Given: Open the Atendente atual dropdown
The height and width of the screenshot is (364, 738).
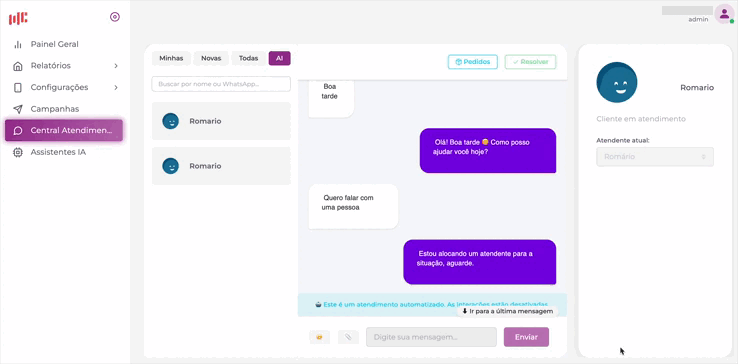Looking at the screenshot, I should pos(655,157).
